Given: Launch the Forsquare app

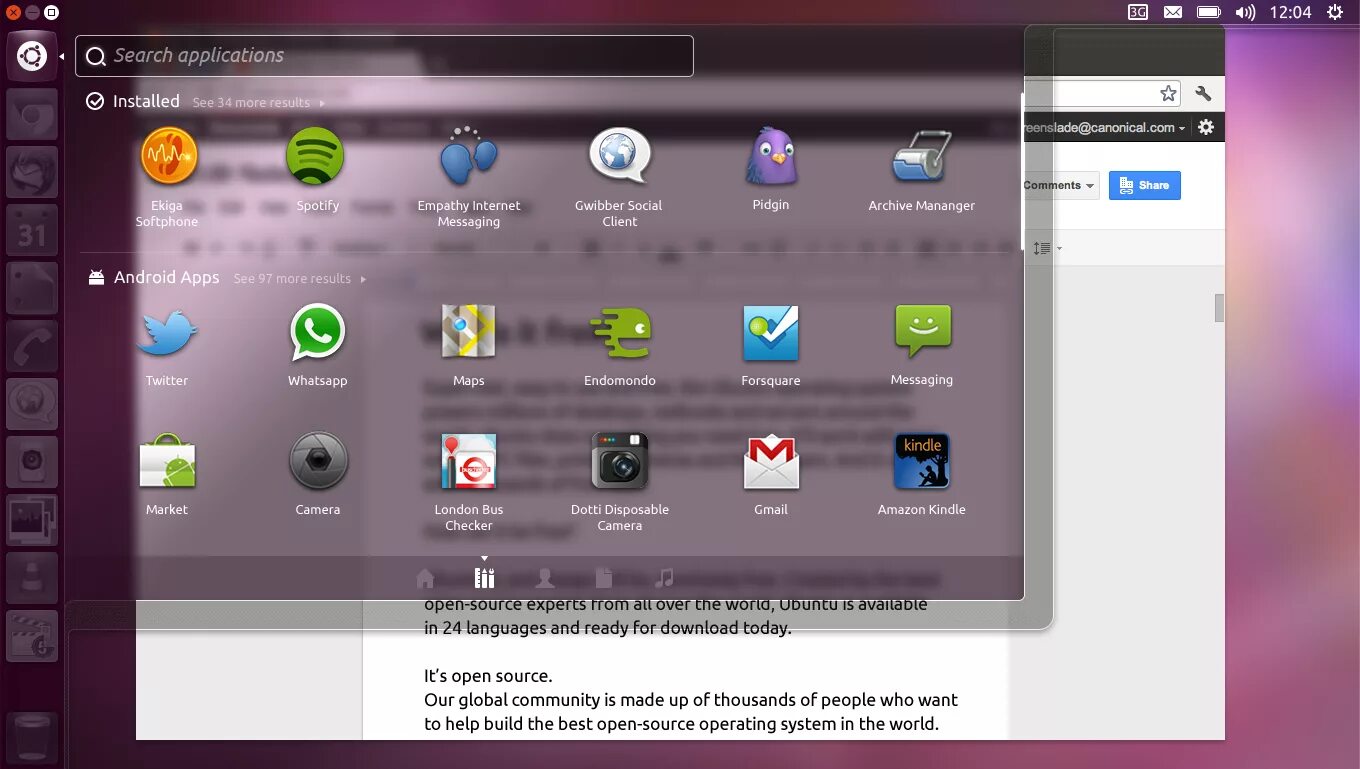Looking at the screenshot, I should (x=771, y=333).
